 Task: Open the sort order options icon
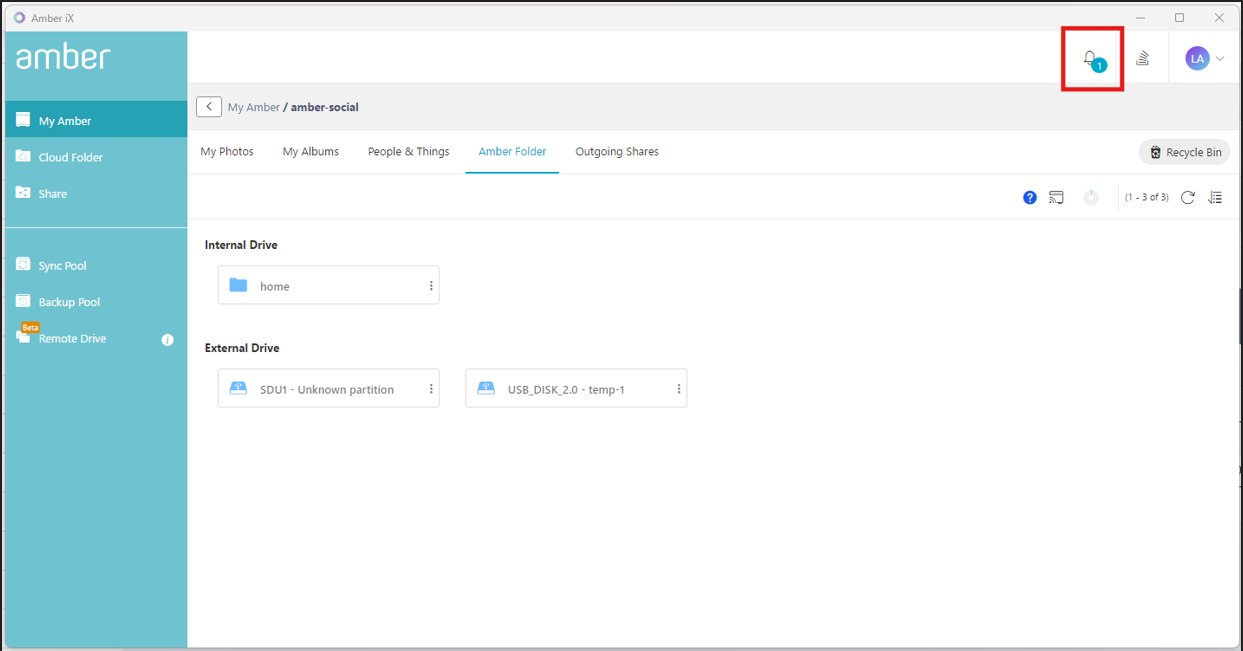[x=1215, y=198]
